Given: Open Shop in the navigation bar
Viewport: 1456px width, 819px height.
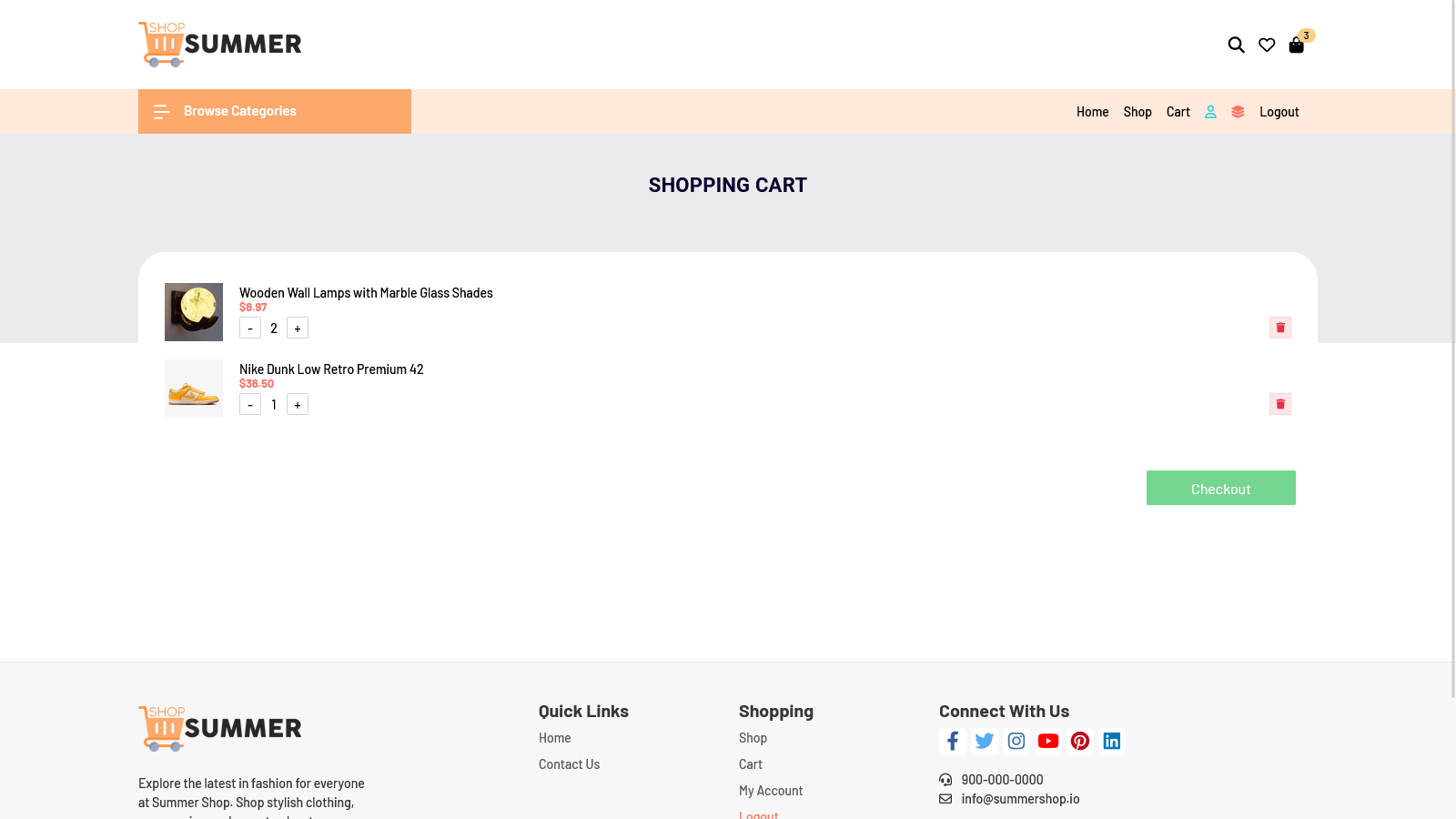Looking at the screenshot, I should pos(1137,112).
